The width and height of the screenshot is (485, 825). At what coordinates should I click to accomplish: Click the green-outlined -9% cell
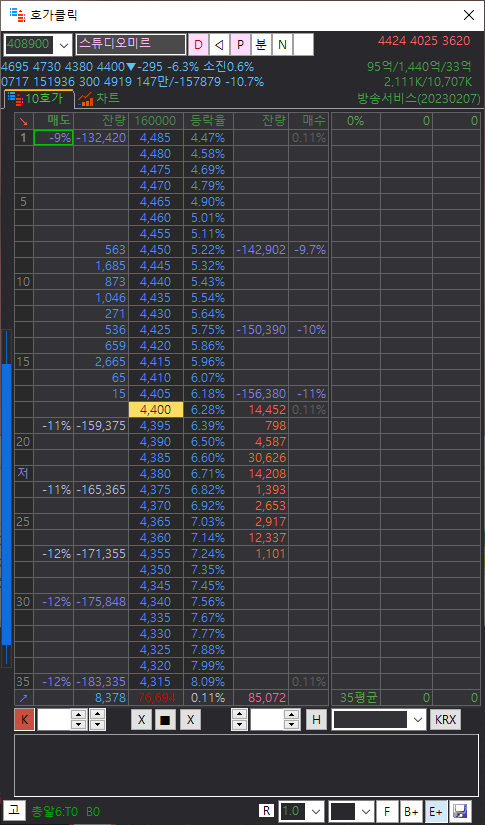[54, 138]
